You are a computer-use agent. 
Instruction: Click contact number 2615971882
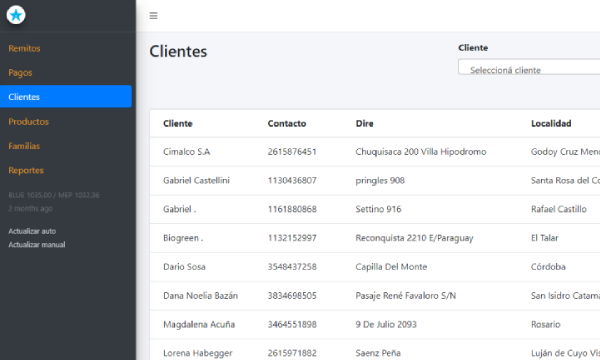292,353
